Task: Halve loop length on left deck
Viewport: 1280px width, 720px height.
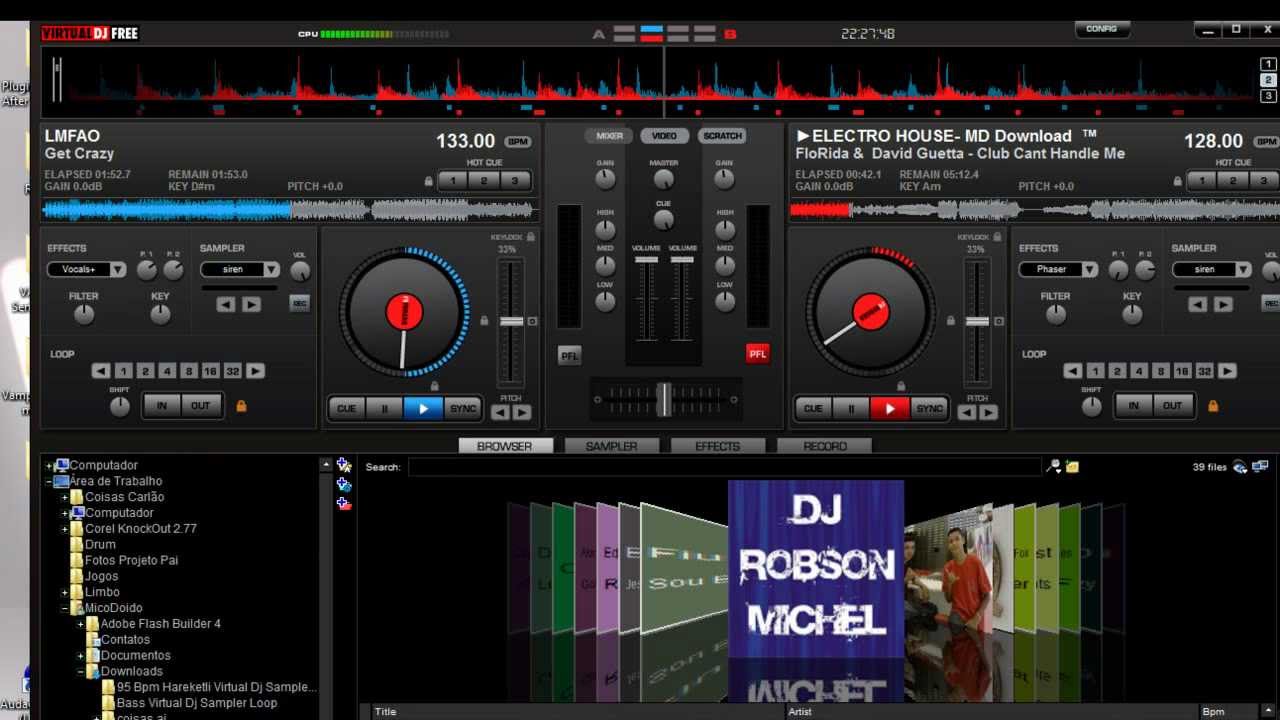Action: pos(100,371)
